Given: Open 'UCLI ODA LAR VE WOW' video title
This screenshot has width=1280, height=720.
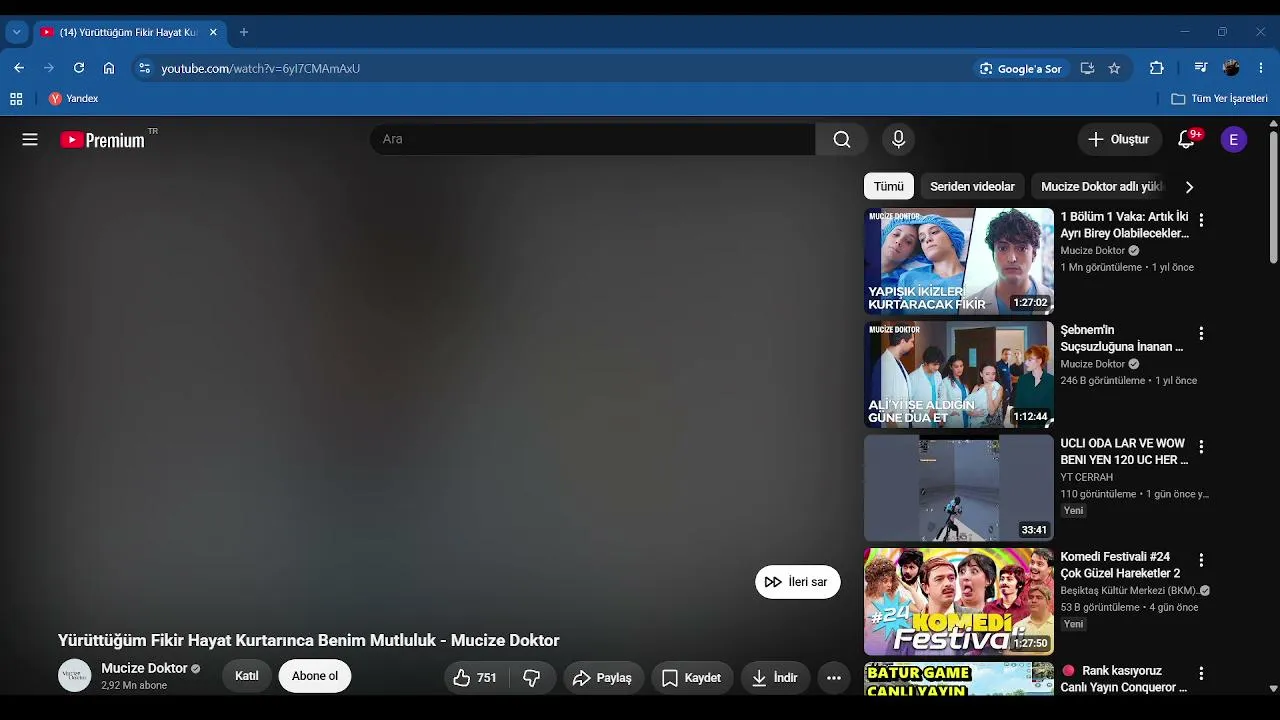Looking at the screenshot, I should click(1125, 452).
